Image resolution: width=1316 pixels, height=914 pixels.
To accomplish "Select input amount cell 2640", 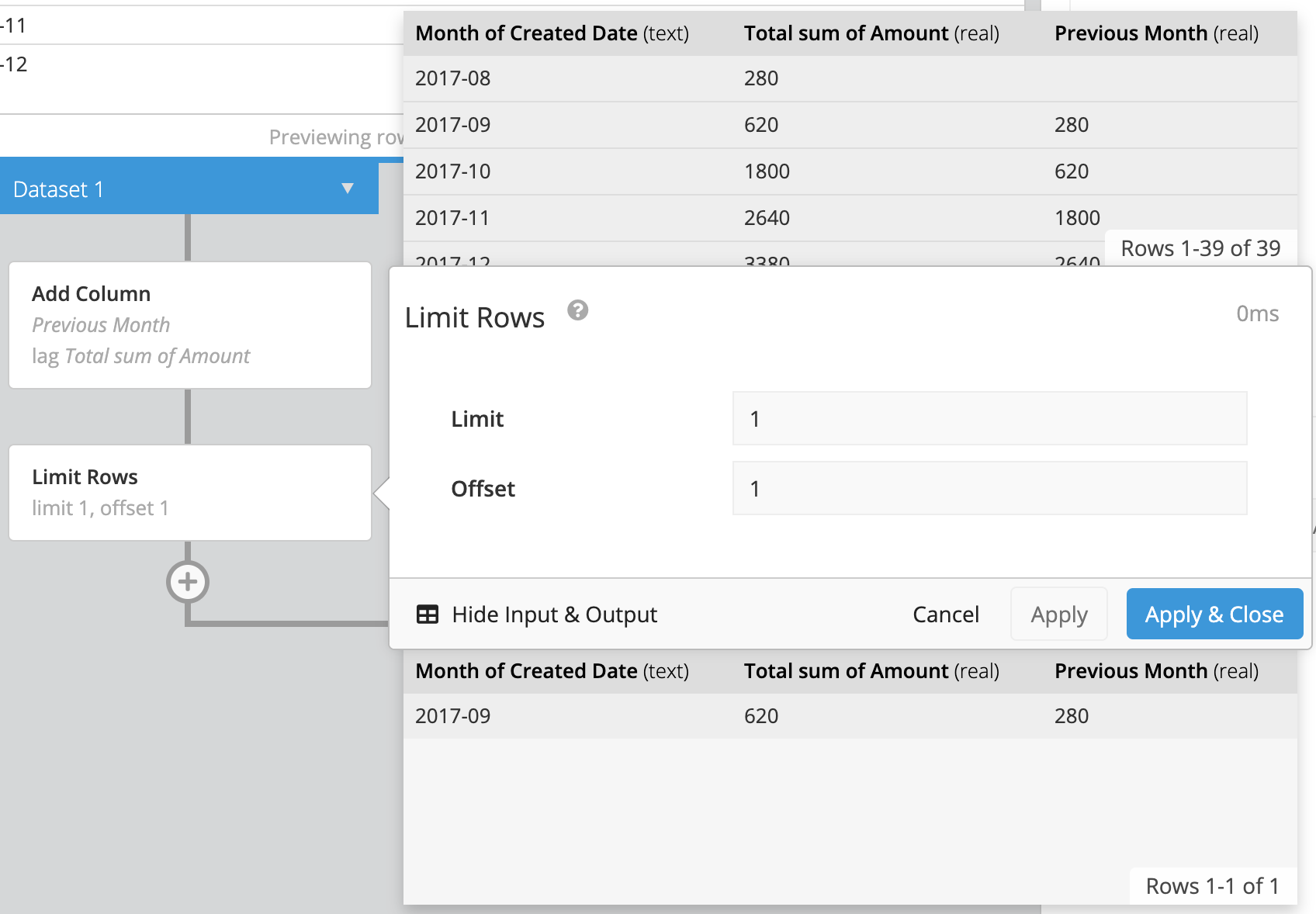I will click(x=767, y=218).
